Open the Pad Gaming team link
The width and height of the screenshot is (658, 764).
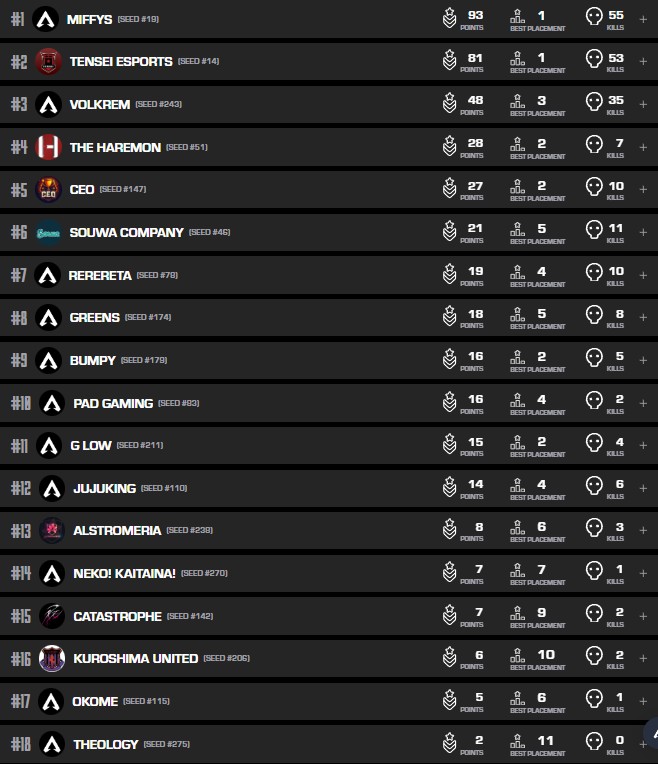[x=113, y=403]
